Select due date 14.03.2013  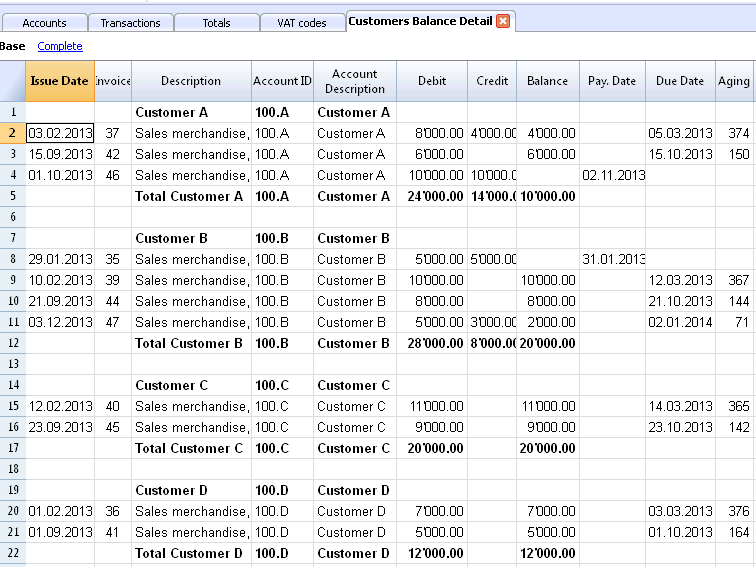(680, 406)
